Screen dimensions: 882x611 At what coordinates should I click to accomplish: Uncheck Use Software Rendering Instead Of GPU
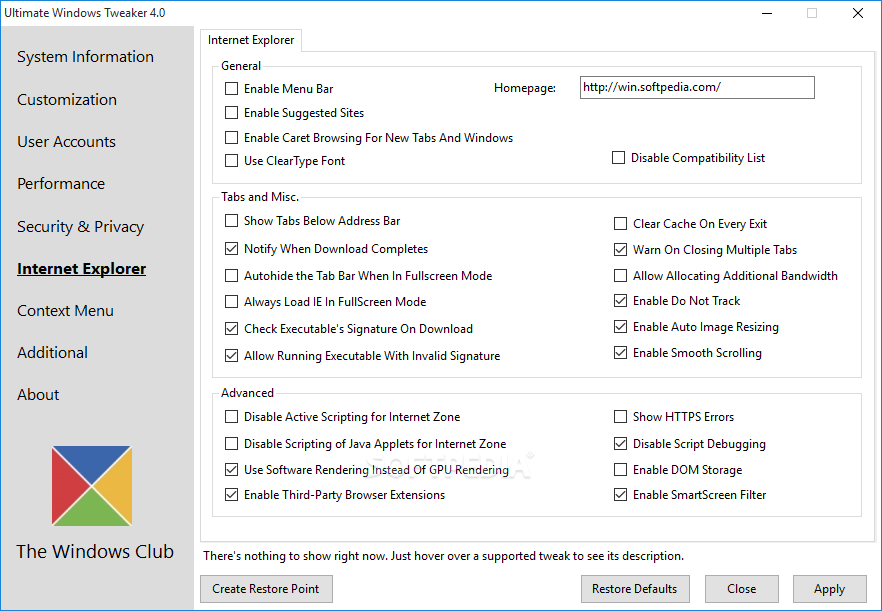tap(231, 470)
